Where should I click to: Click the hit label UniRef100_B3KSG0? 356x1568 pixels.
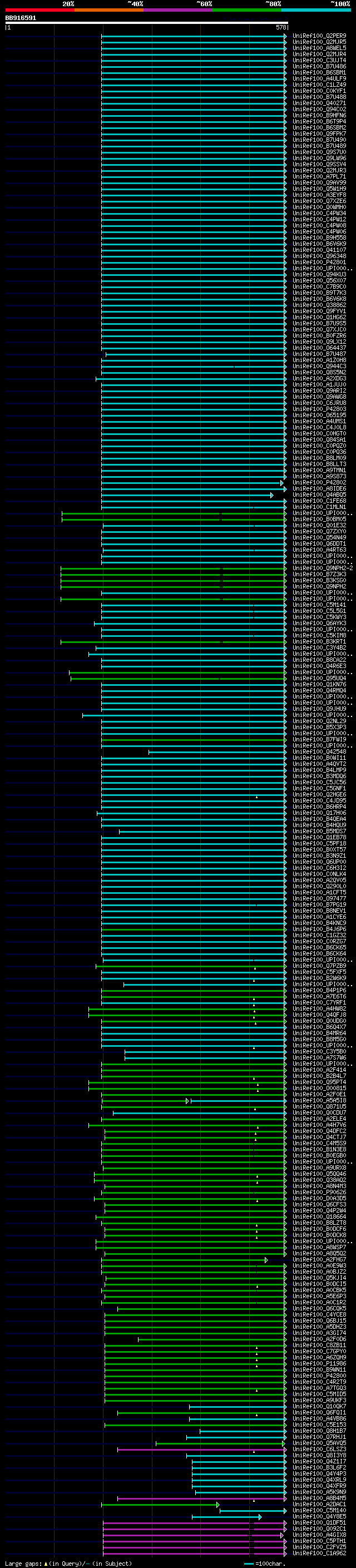[x=319, y=581]
